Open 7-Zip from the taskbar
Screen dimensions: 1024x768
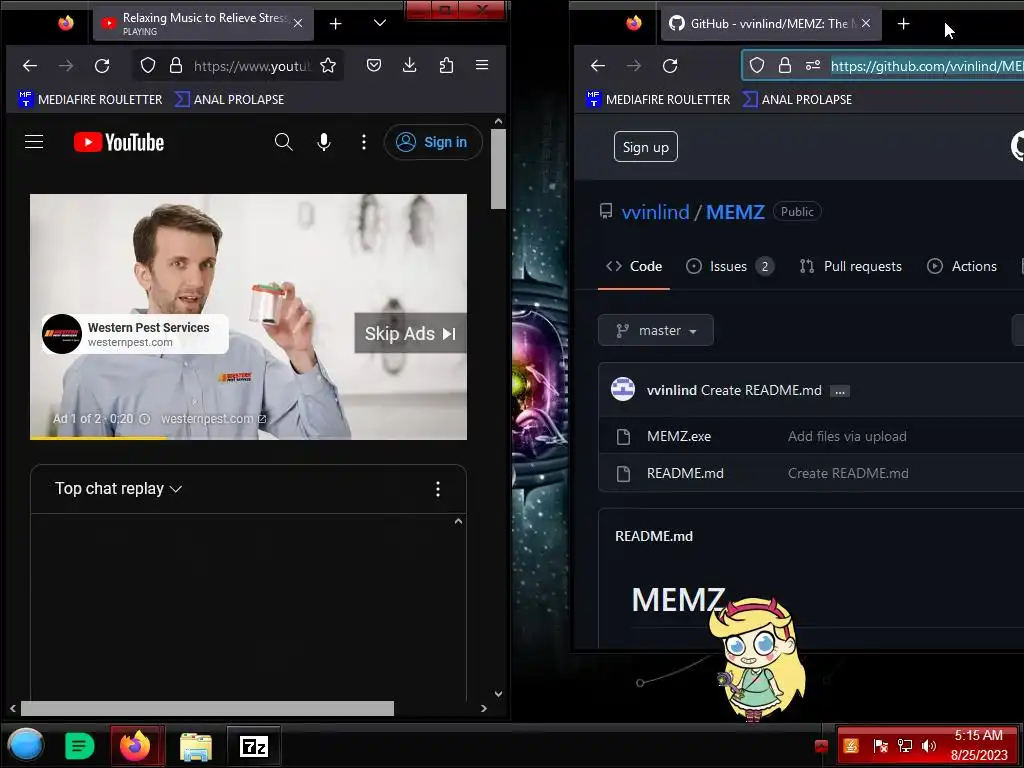coord(254,745)
